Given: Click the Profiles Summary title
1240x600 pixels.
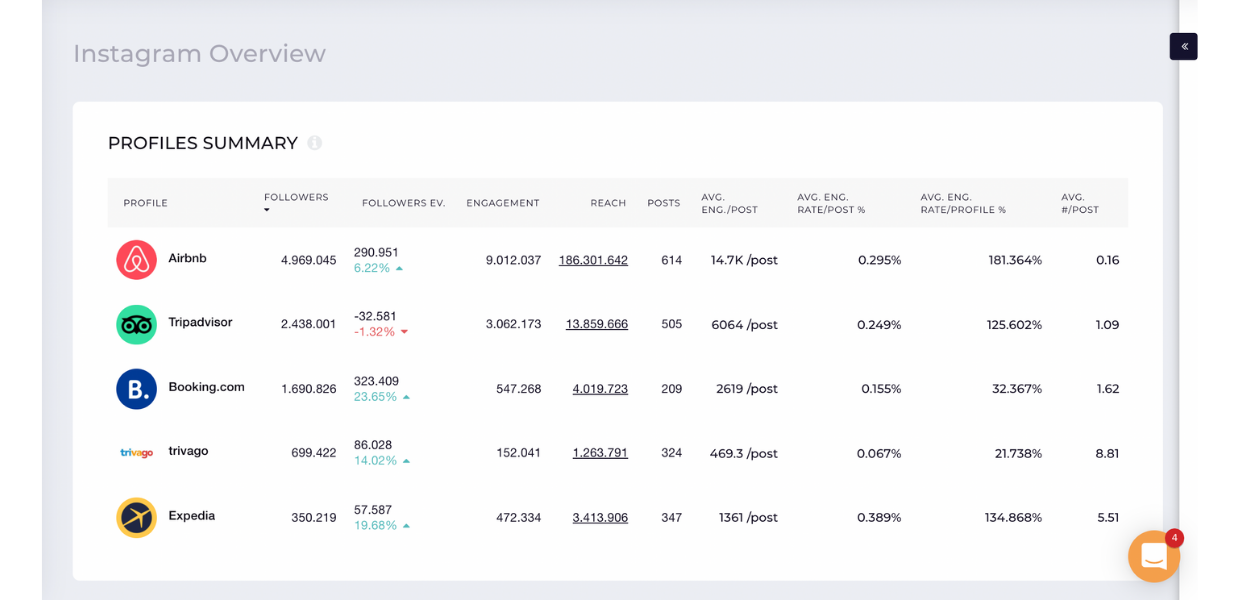Looking at the screenshot, I should tap(203, 143).
